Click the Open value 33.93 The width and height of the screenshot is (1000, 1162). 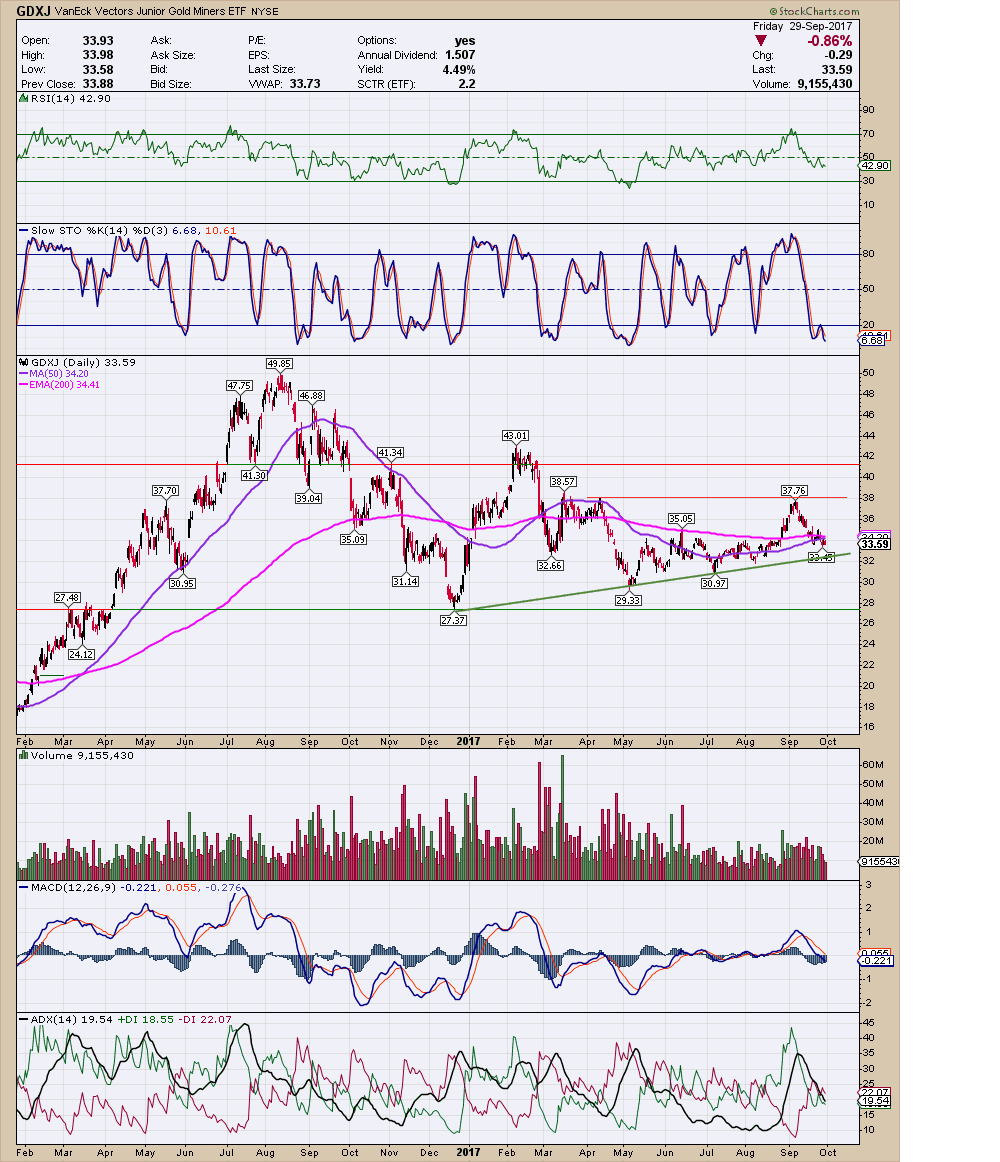click(98, 41)
